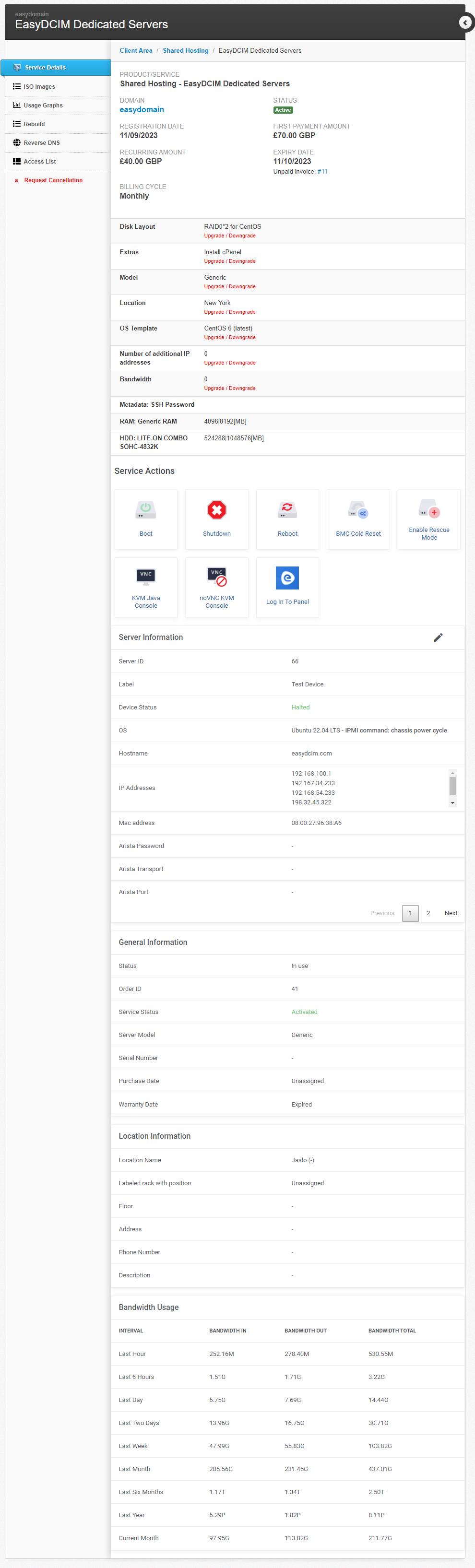Click the IP Addresses list scrollbar
Image resolution: width=475 pixels, height=1568 pixels.
[452, 786]
